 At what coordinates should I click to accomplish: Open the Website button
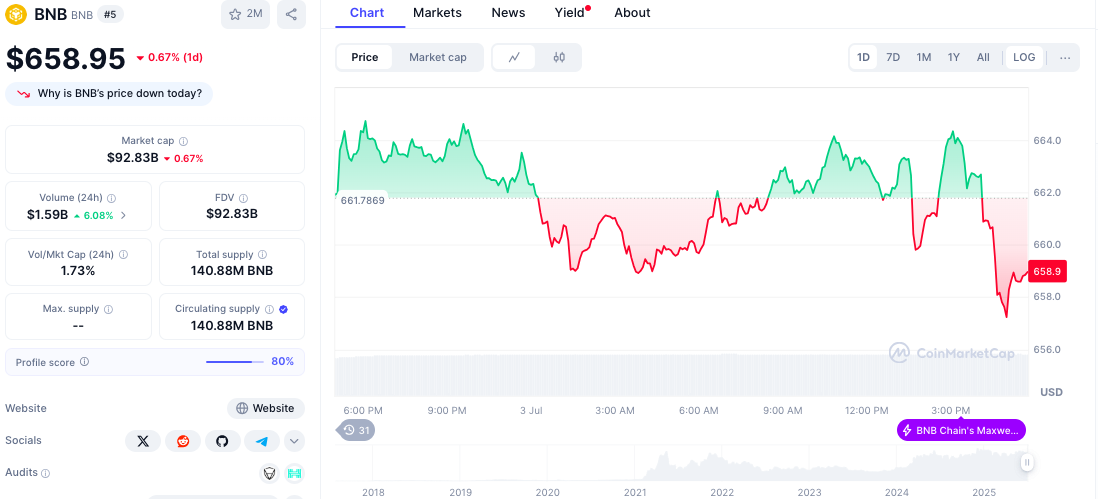[265, 408]
